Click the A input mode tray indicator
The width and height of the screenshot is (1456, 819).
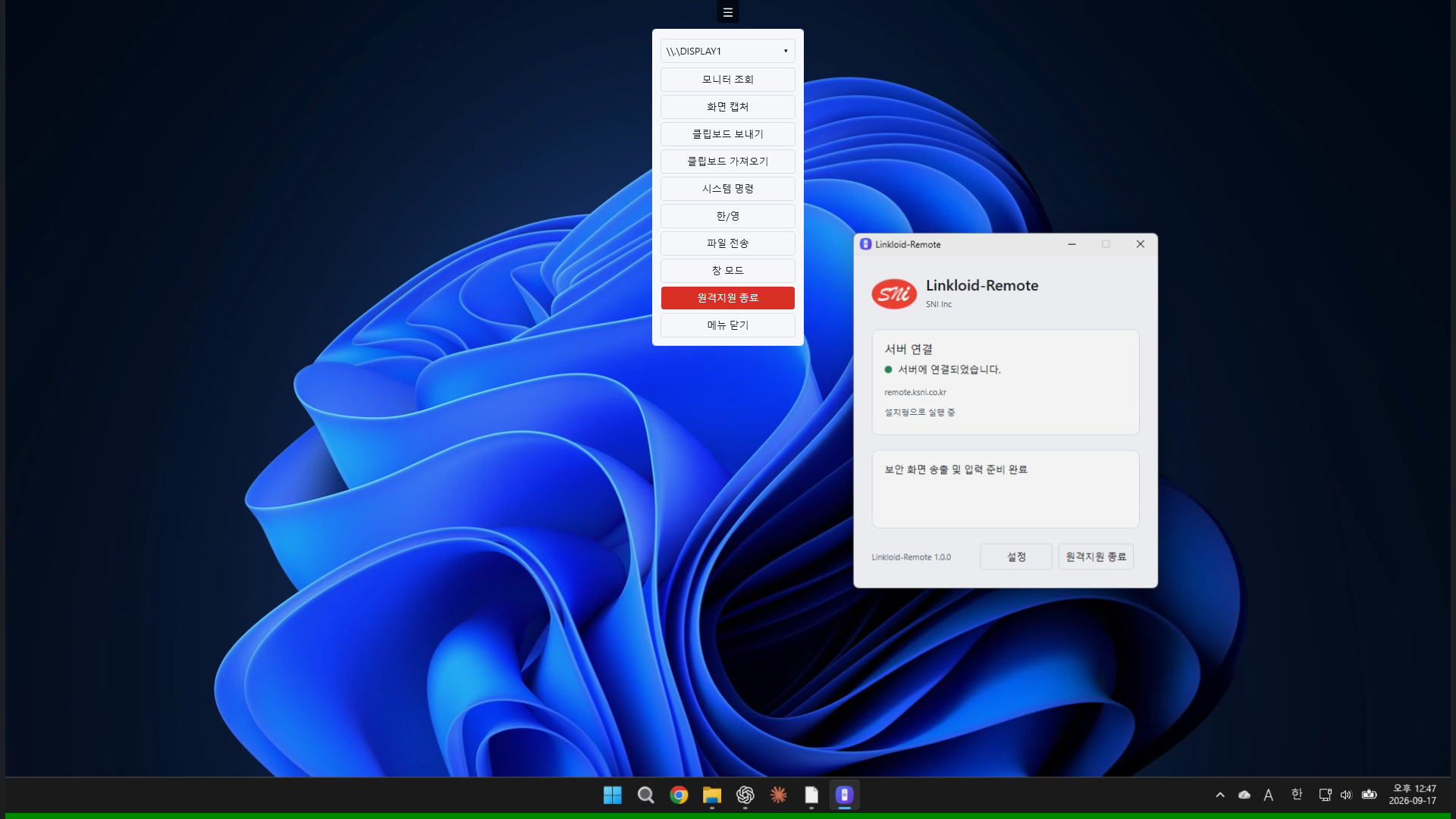pos(1268,795)
